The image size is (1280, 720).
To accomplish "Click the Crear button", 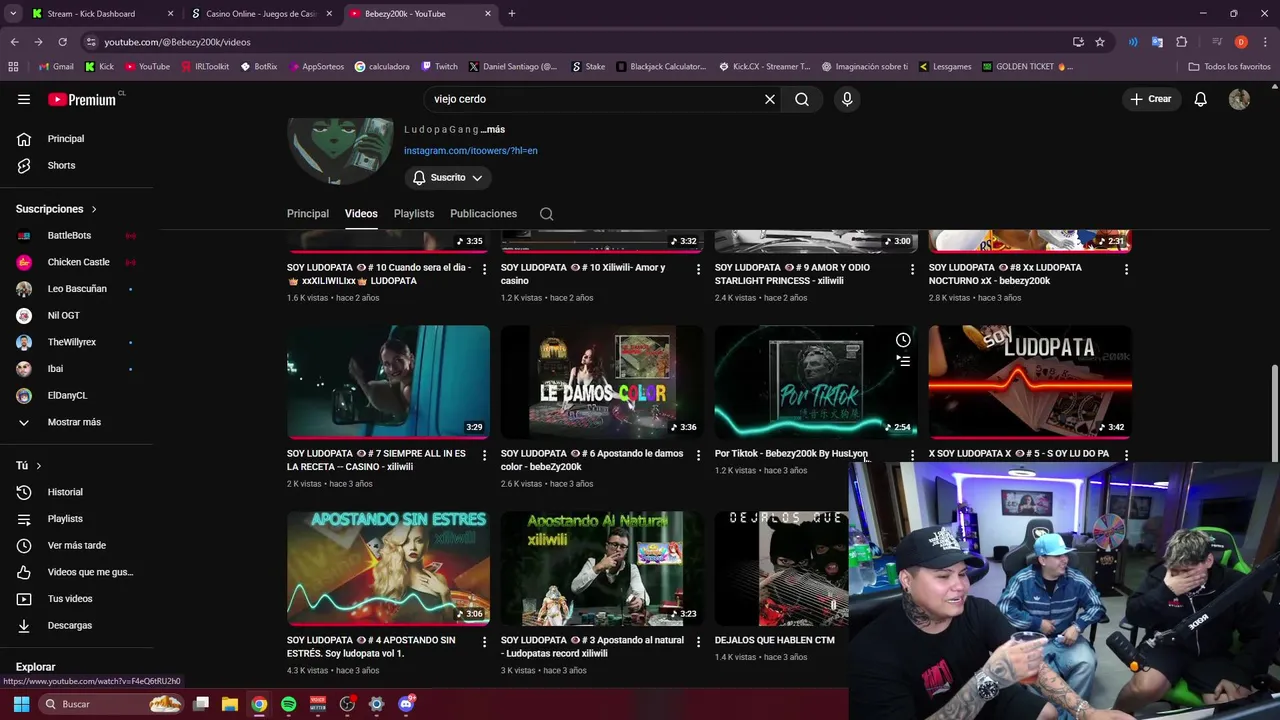I will (x=1150, y=99).
